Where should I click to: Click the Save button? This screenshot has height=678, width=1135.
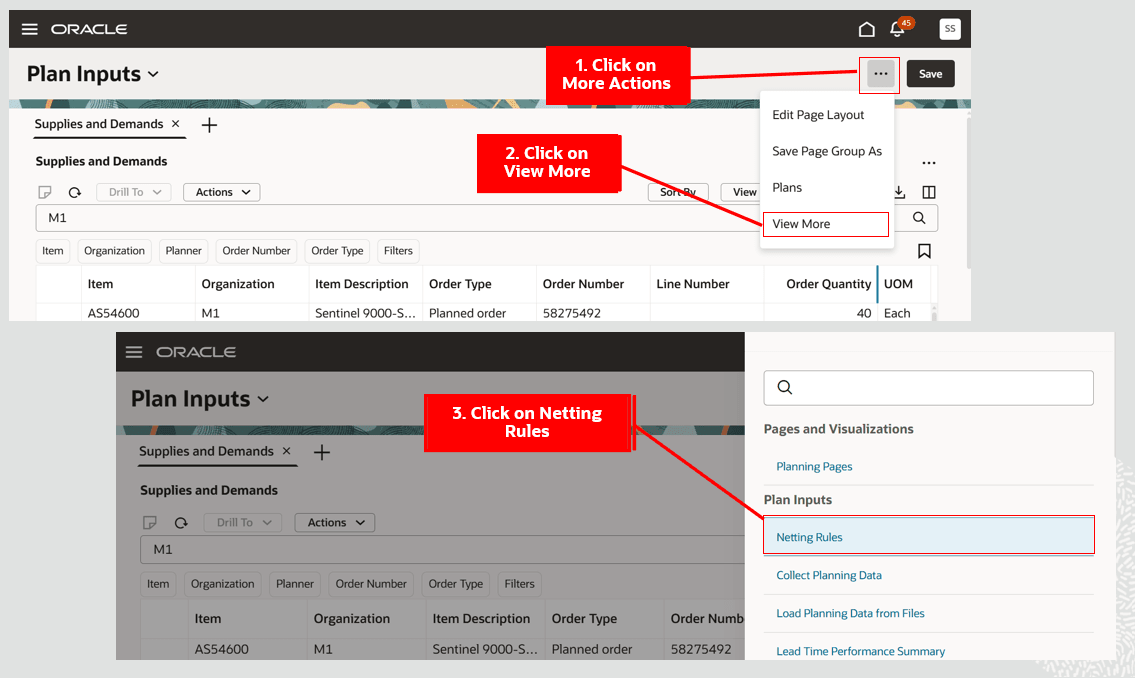click(929, 74)
